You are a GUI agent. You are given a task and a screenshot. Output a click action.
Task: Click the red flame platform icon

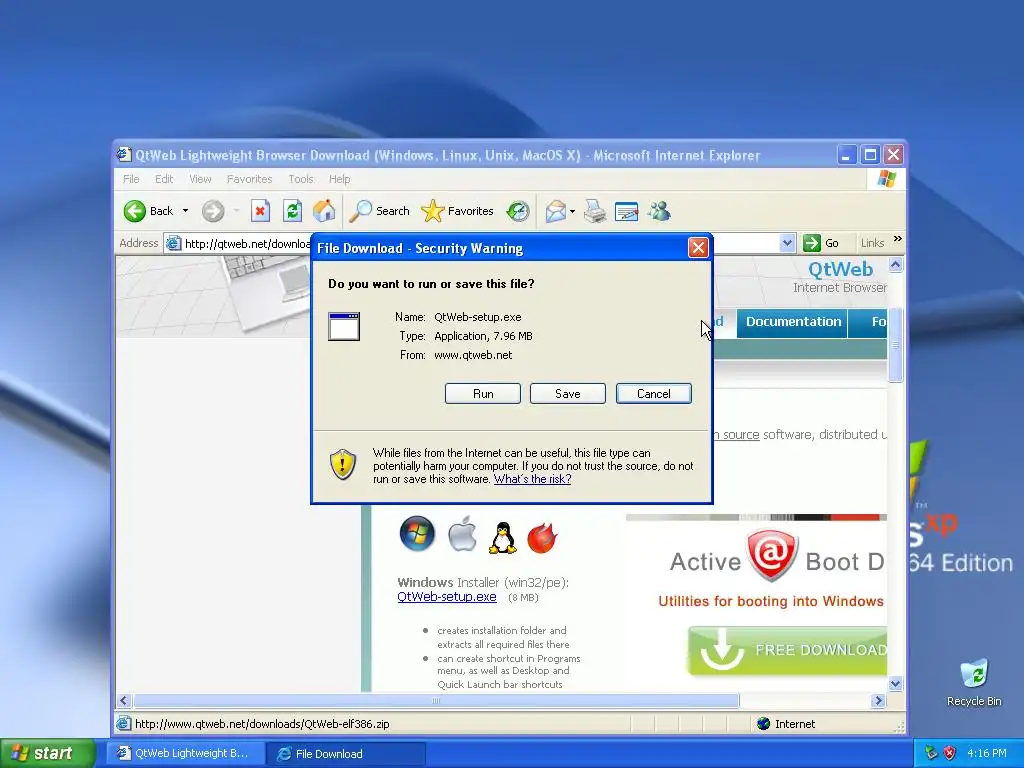point(542,537)
